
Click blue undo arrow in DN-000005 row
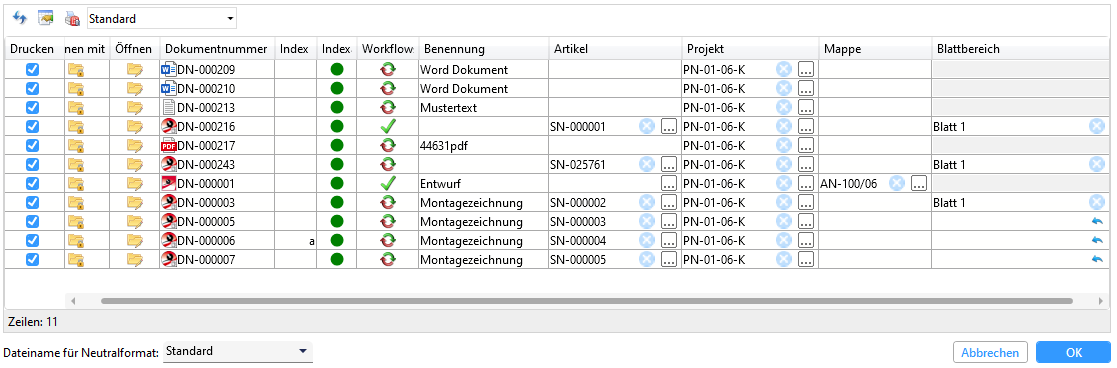pyautogui.click(x=1096, y=221)
